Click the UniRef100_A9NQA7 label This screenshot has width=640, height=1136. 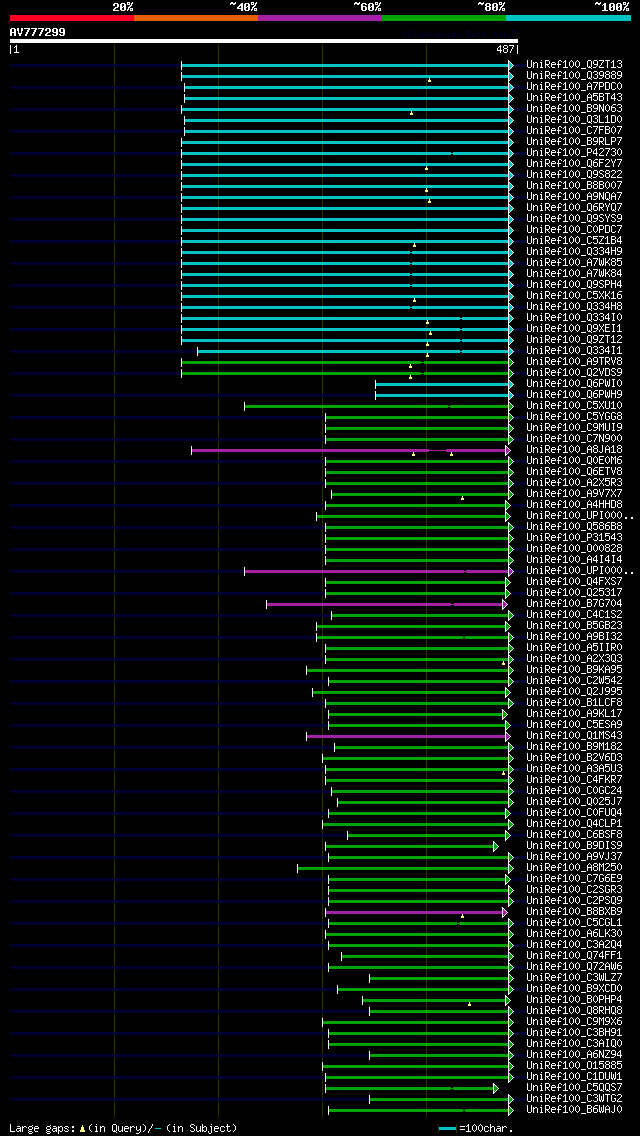(x=575, y=197)
